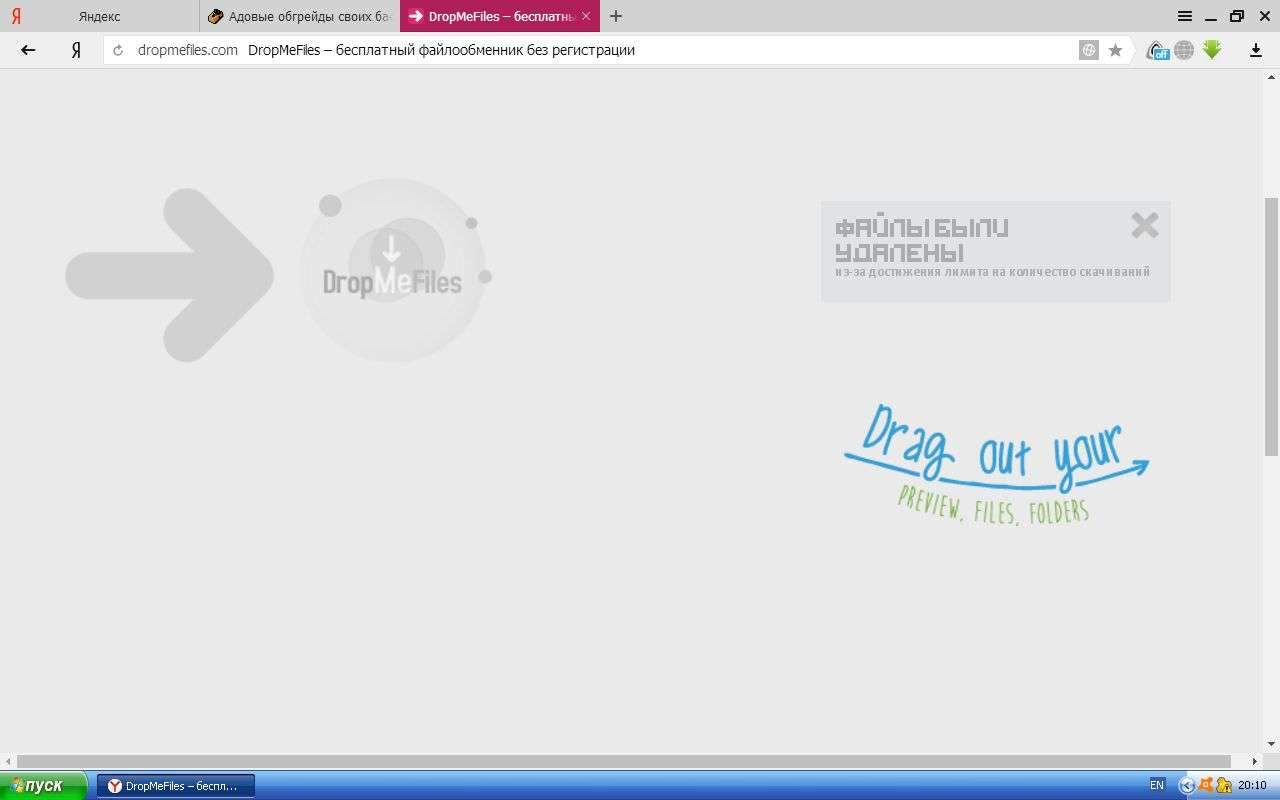
Task: Open the browser hamburger menu
Action: click(1185, 16)
